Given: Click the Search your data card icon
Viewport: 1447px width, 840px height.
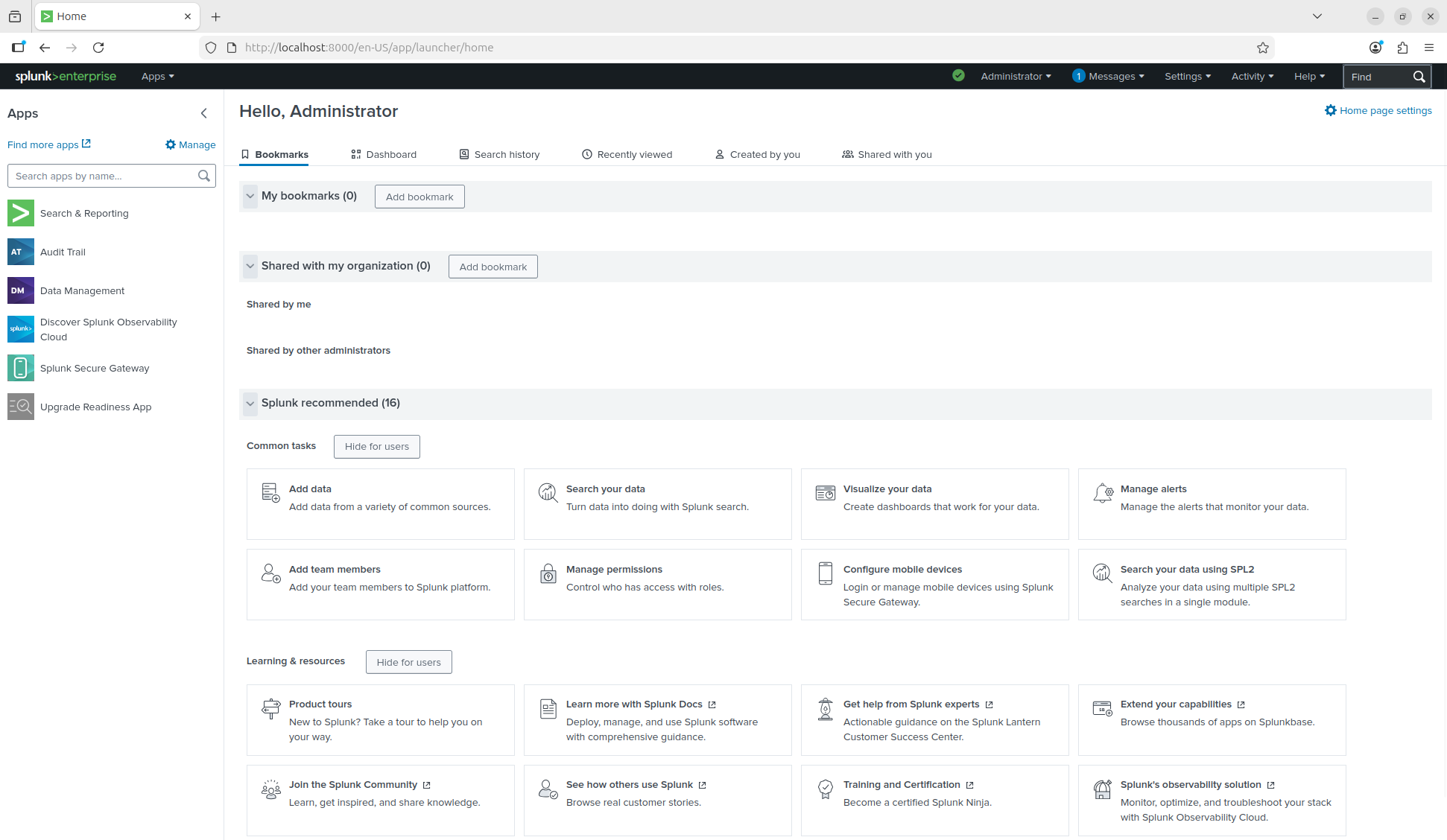Looking at the screenshot, I should pos(548,492).
